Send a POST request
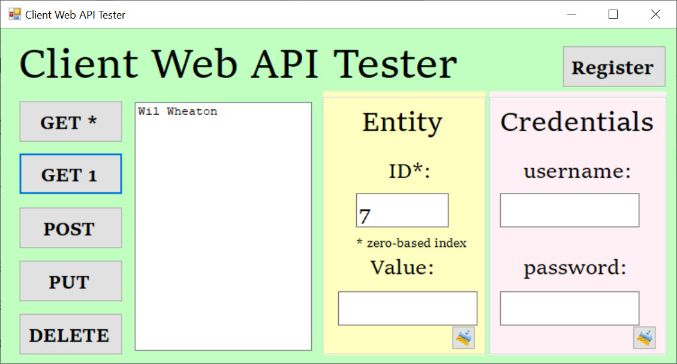 70,228
